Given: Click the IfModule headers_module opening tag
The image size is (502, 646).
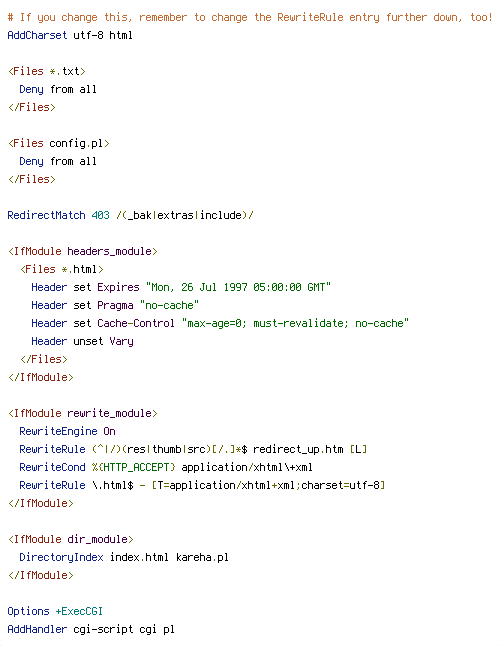Looking at the screenshot, I should (x=82, y=251).
